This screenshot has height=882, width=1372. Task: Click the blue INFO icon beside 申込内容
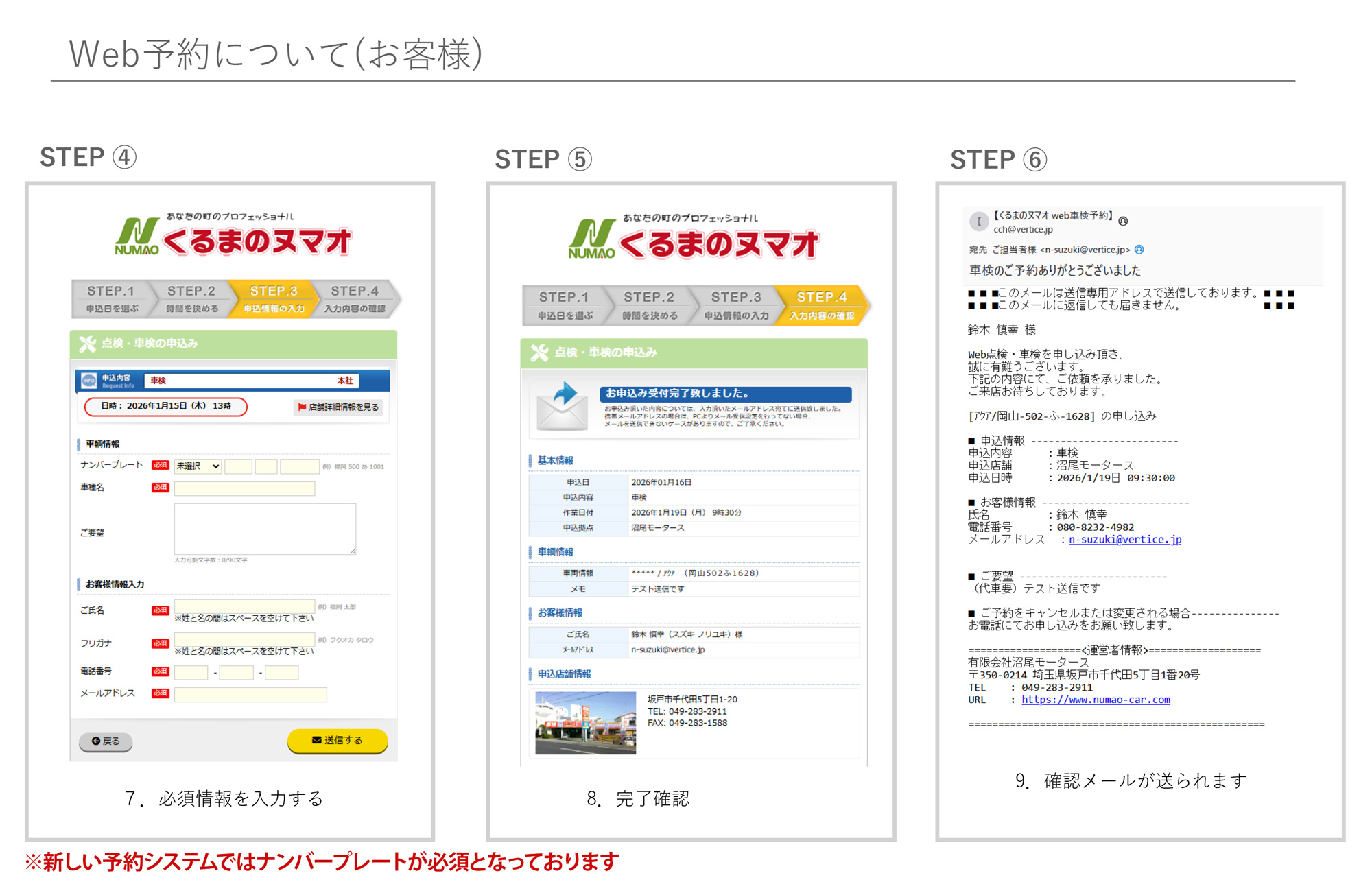coord(89,381)
